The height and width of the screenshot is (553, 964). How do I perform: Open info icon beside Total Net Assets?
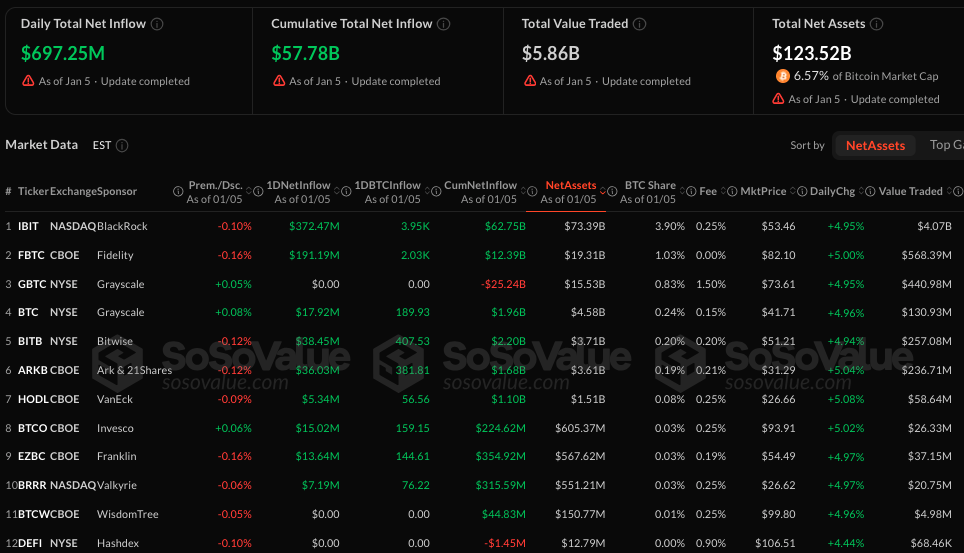point(877,24)
